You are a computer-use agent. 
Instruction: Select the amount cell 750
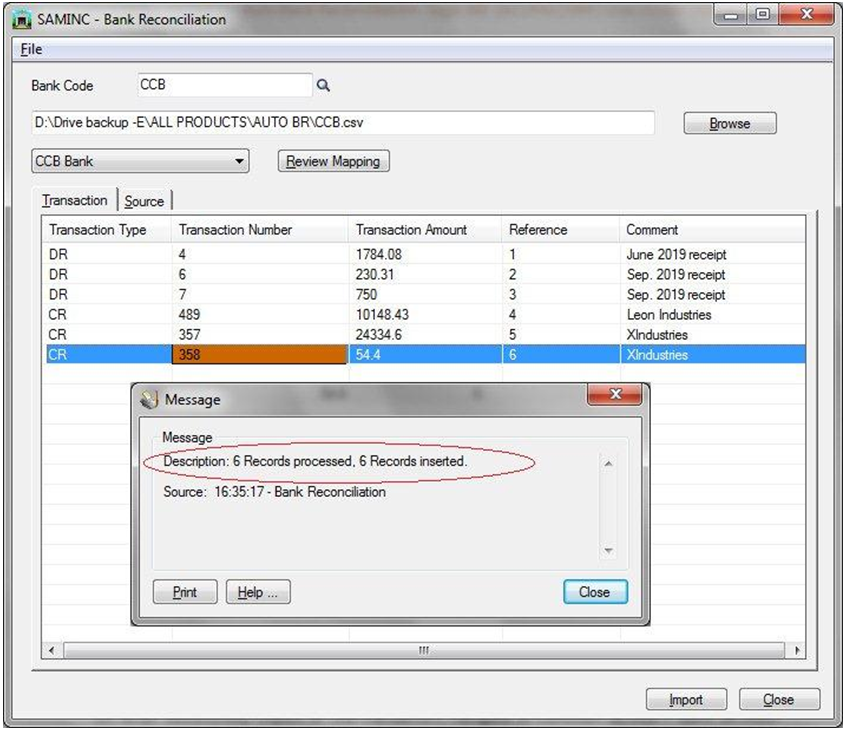click(x=425, y=294)
